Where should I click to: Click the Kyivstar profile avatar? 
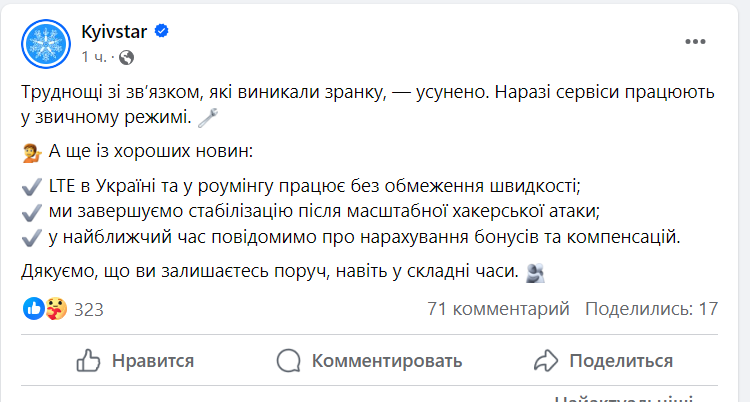click(x=45, y=43)
